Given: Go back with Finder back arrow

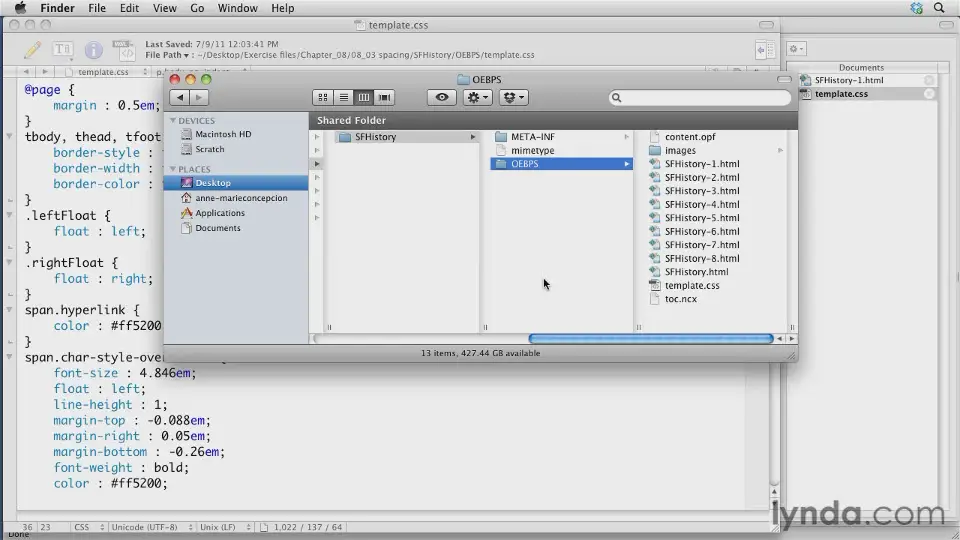Looking at the screenshot, I should point(180,97).
